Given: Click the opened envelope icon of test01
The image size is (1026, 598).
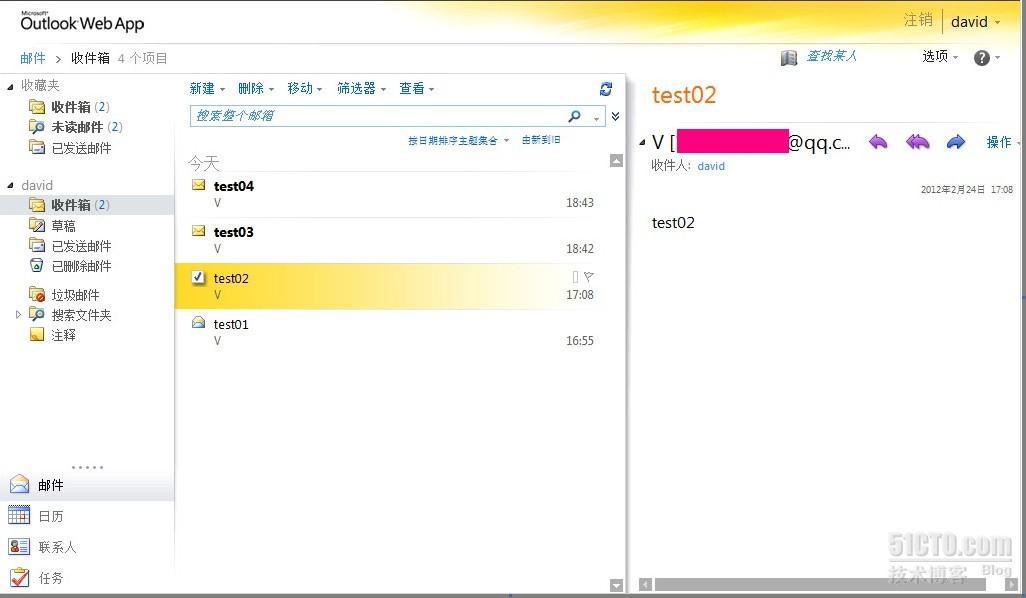Looking at the screenshot, I should (199, 322).
